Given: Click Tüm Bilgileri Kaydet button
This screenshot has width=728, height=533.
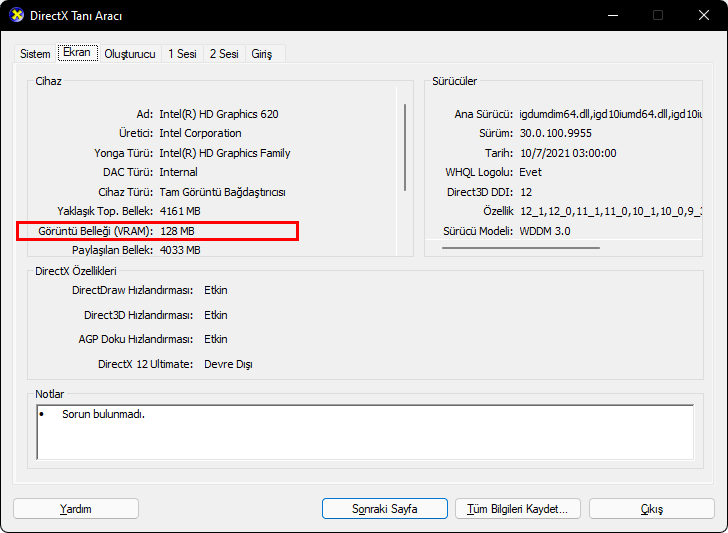Looking at the screenshot, I should (x=518, y=509).
